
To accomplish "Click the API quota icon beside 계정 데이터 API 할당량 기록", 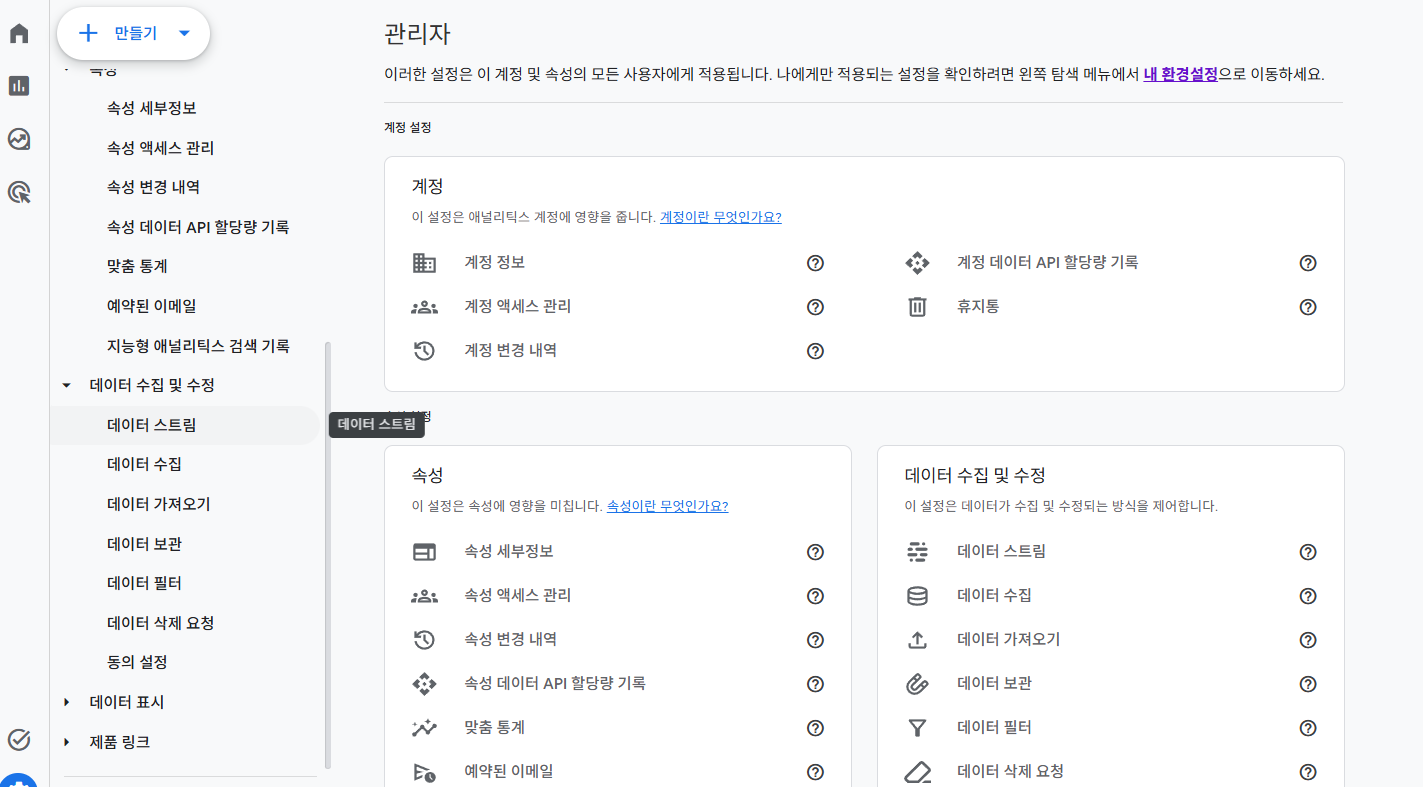I will pyautogui.click(x=917, y=263).
